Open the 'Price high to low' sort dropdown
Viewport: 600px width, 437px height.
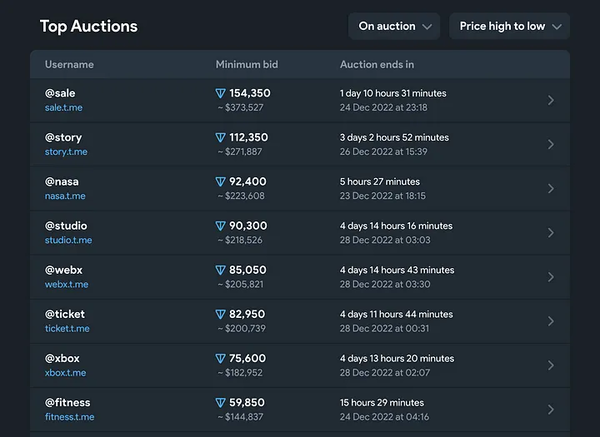(509, 26)
